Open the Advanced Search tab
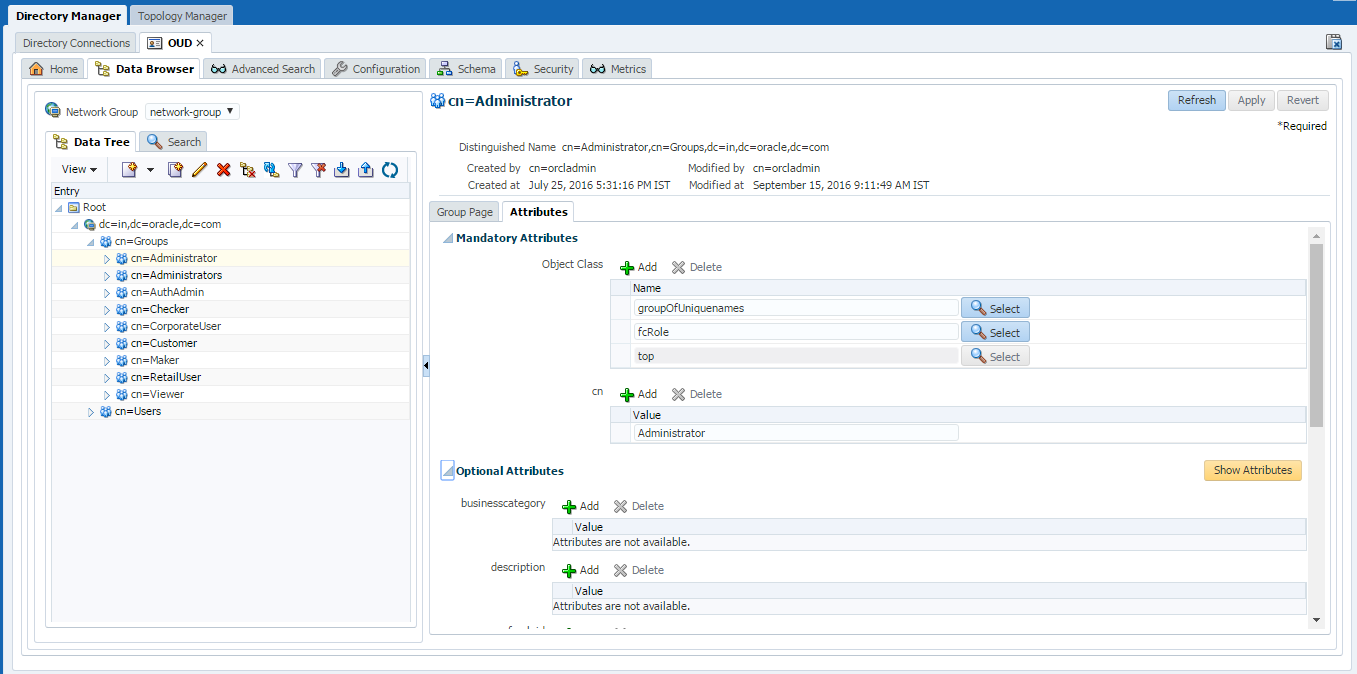Image resolution: width=1357 pixels, height=674 pixels. pyautogui.click(x=263, y=69)
